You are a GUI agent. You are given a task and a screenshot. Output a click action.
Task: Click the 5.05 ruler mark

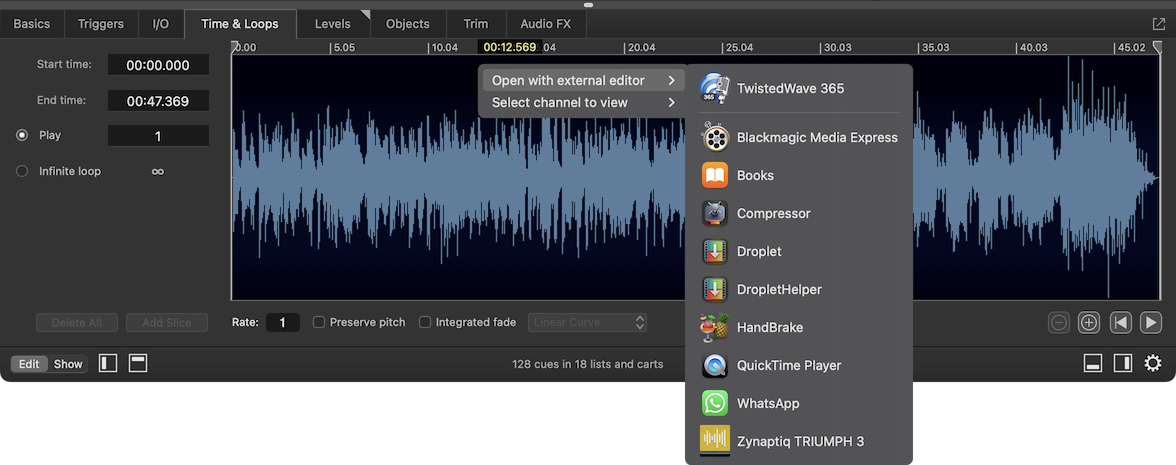(343, 47)
